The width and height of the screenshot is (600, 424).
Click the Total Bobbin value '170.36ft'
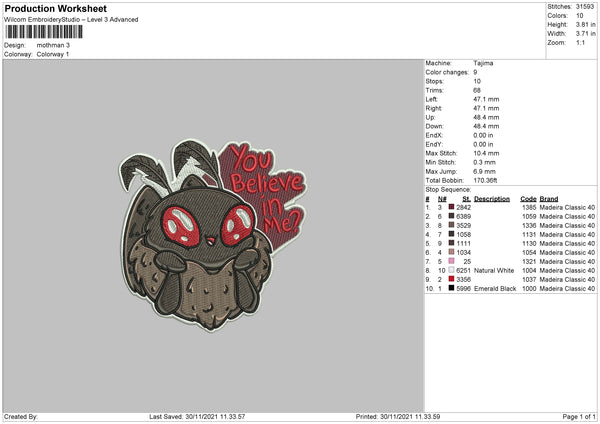pyautogui.click(x=485, y=180)
